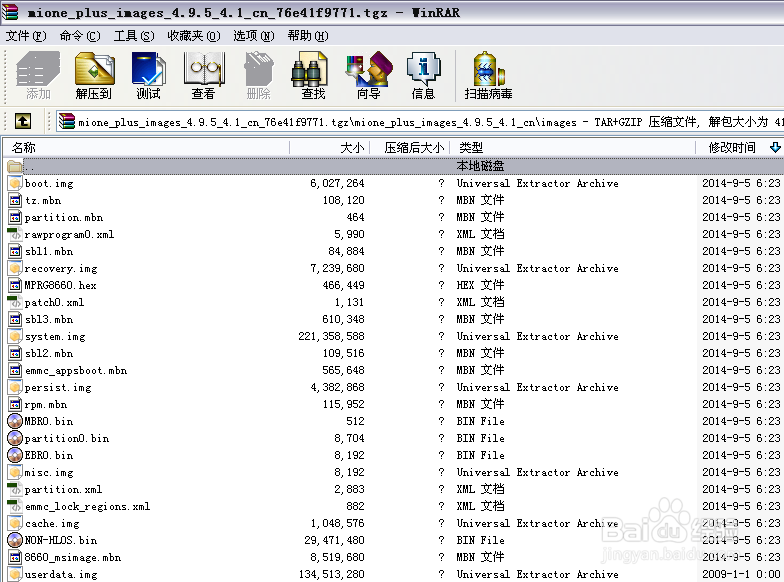Click the boot.img file icon
The image size is (784, 582).
(x=15, y=184)
